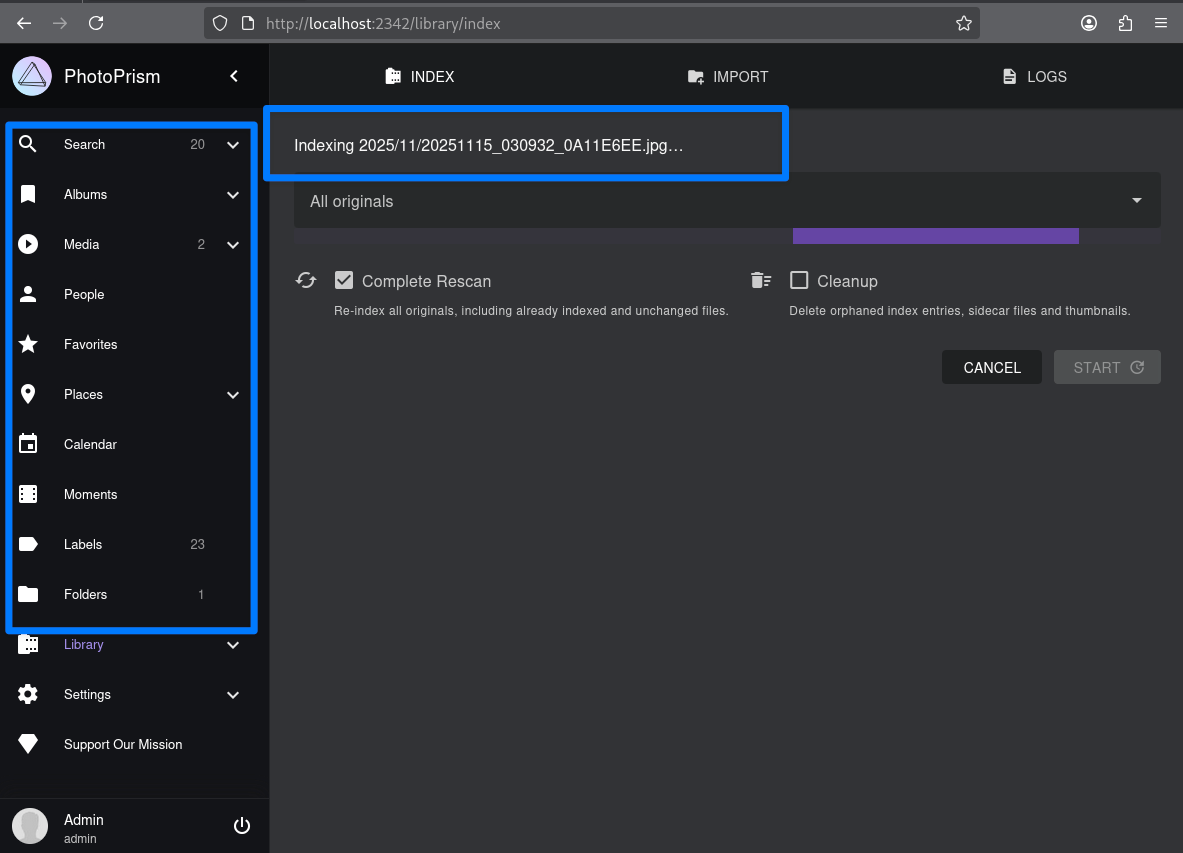Open Albums via the bookmark icon

(x=28, y=194)
